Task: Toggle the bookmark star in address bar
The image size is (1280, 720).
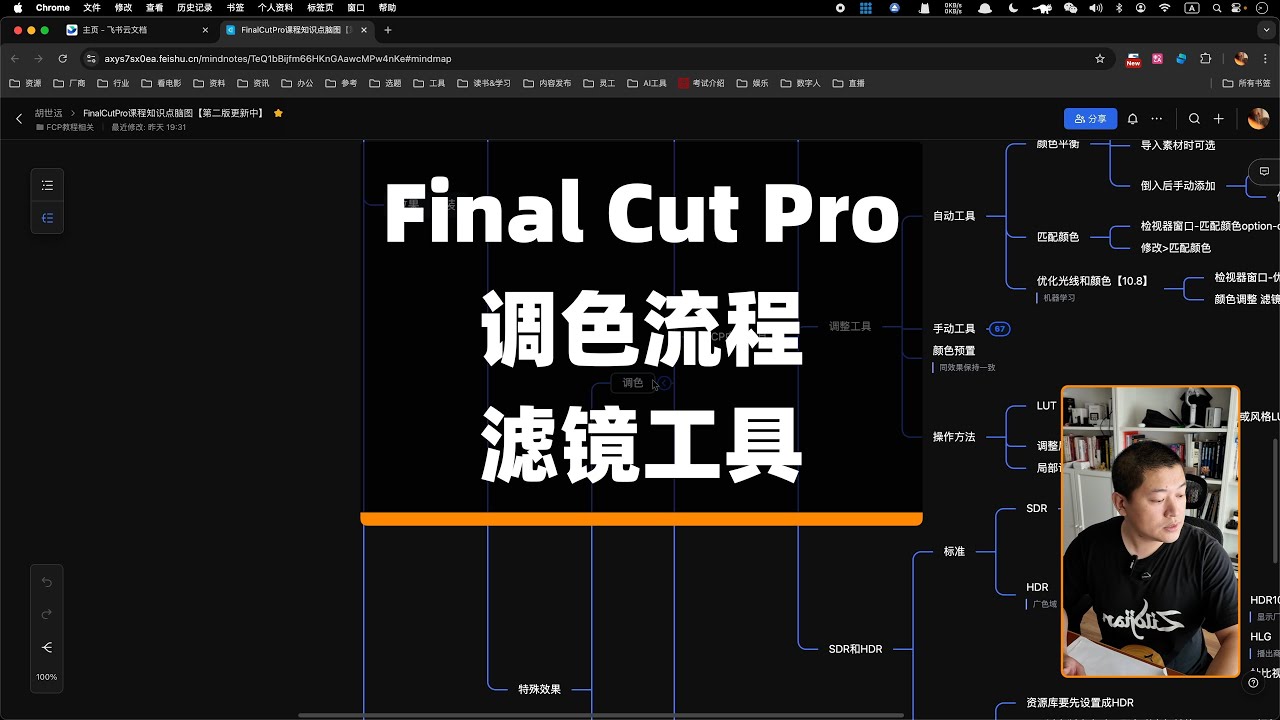Action: (x=1100, y=59)
